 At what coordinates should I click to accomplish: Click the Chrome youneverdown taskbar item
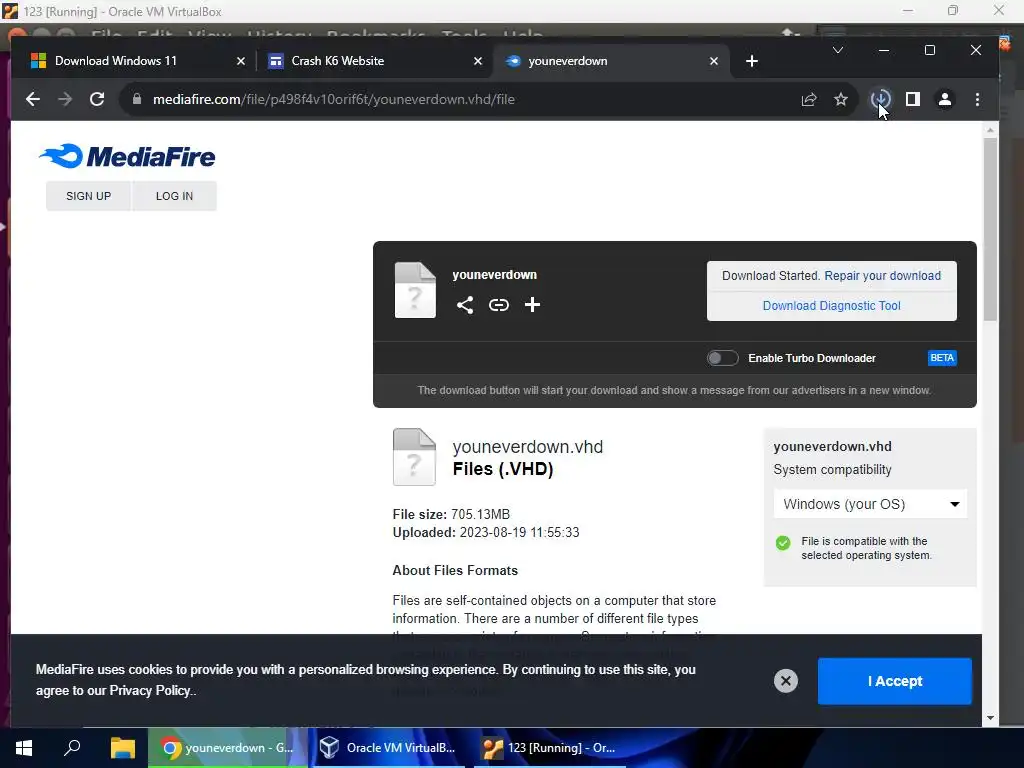[227, 748]
